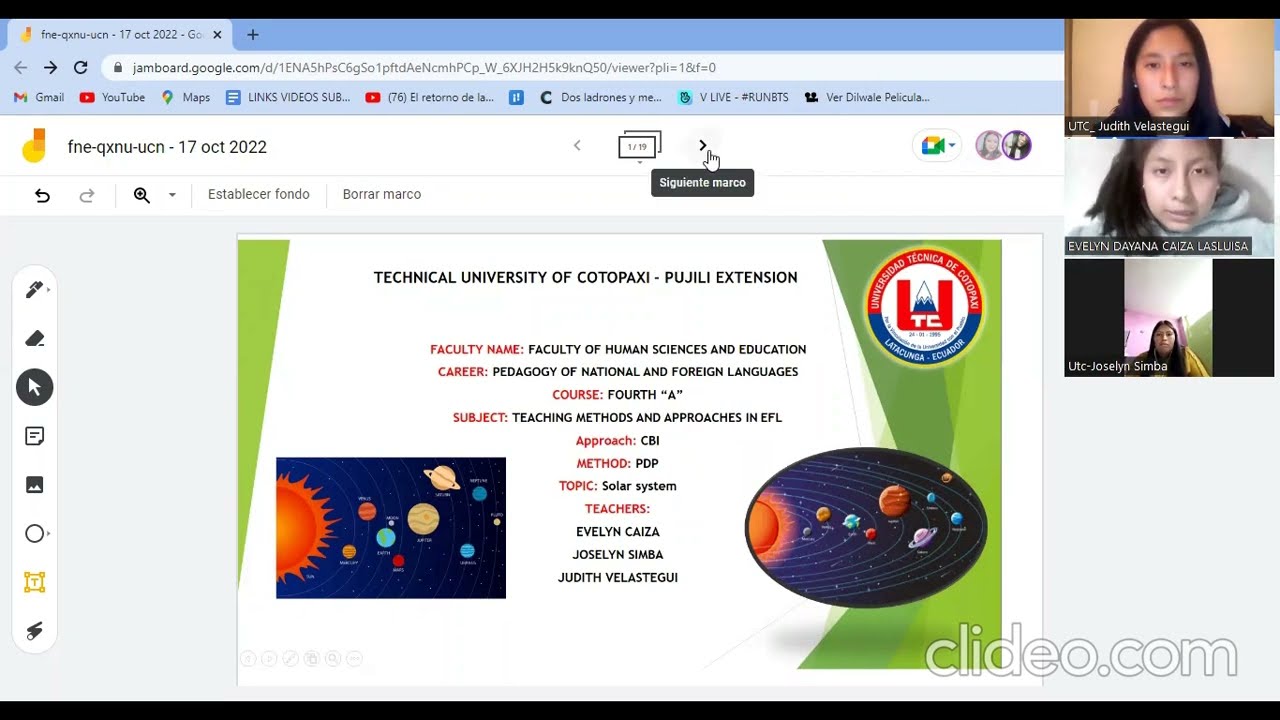Go back in the browser
The height and width of the screenshot is (720, 1280).
21,67
